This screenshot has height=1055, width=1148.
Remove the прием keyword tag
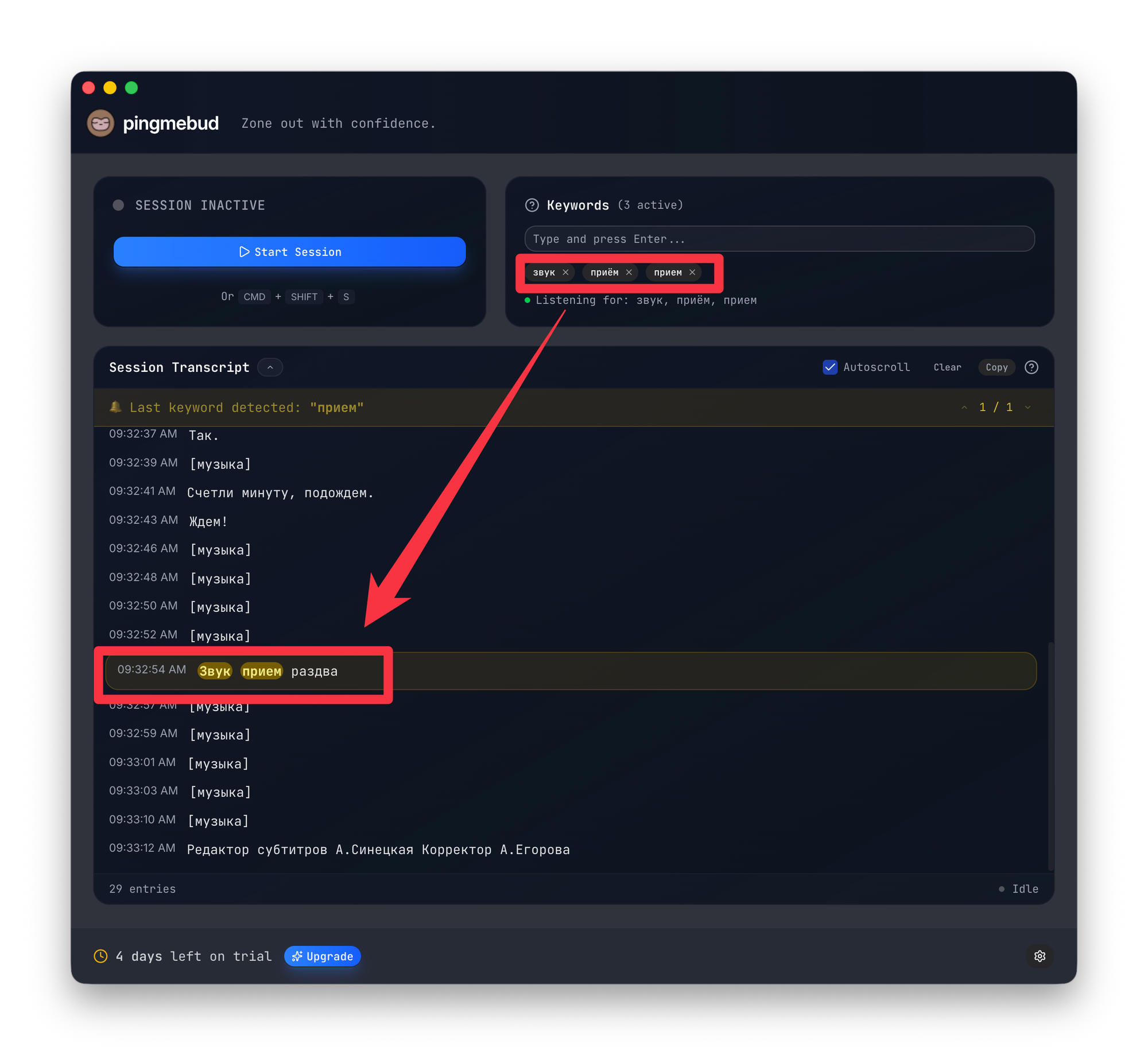[692, 272]
